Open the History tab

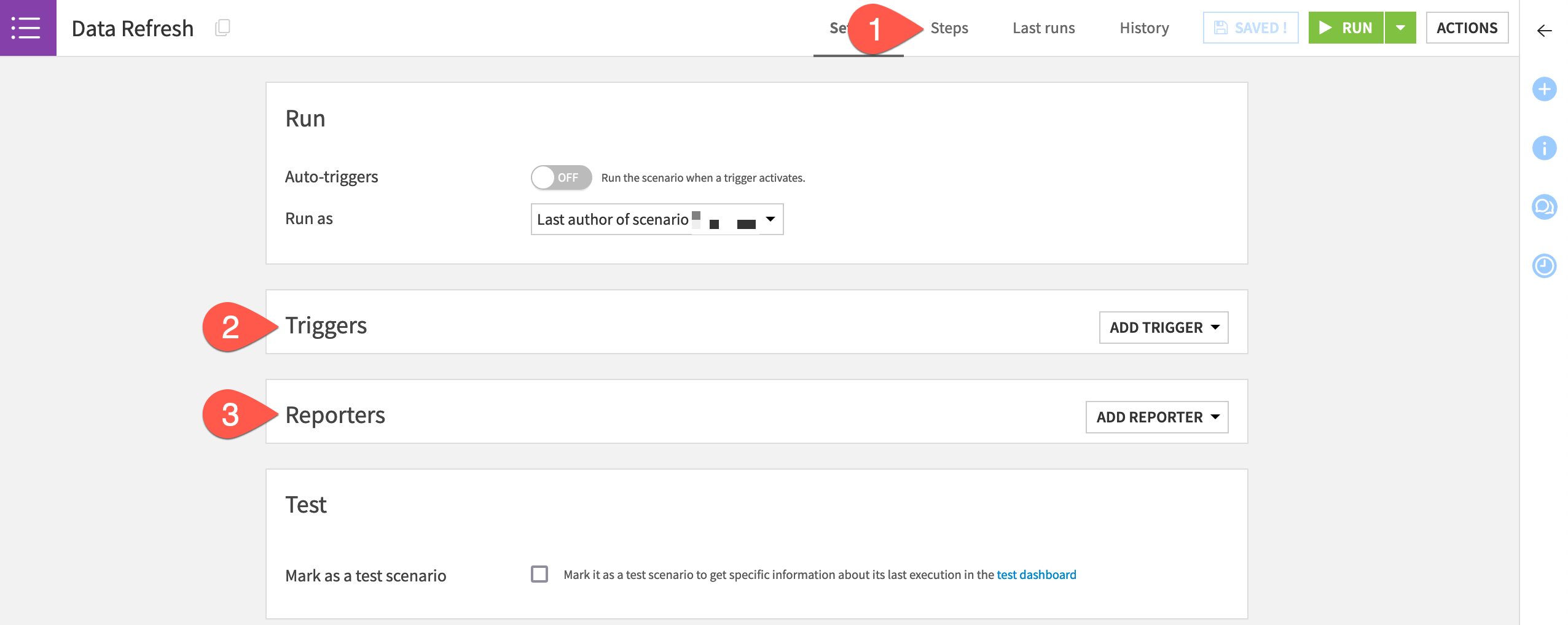[x=1143, y=28]
